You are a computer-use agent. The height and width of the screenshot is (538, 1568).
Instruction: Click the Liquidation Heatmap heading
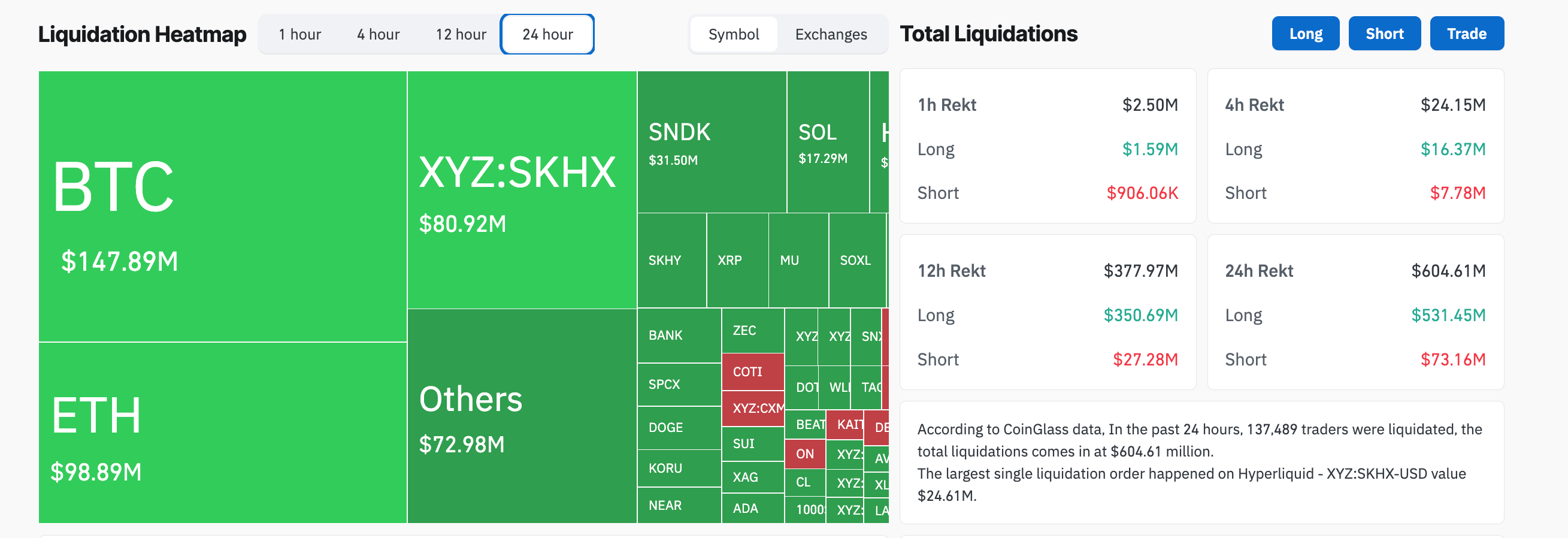tap(143, 34)
